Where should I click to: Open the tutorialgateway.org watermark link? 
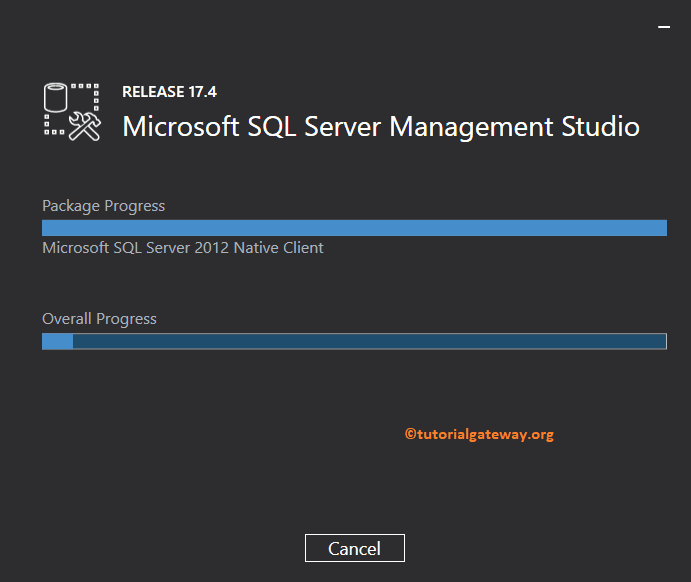(x=484, y=434)
